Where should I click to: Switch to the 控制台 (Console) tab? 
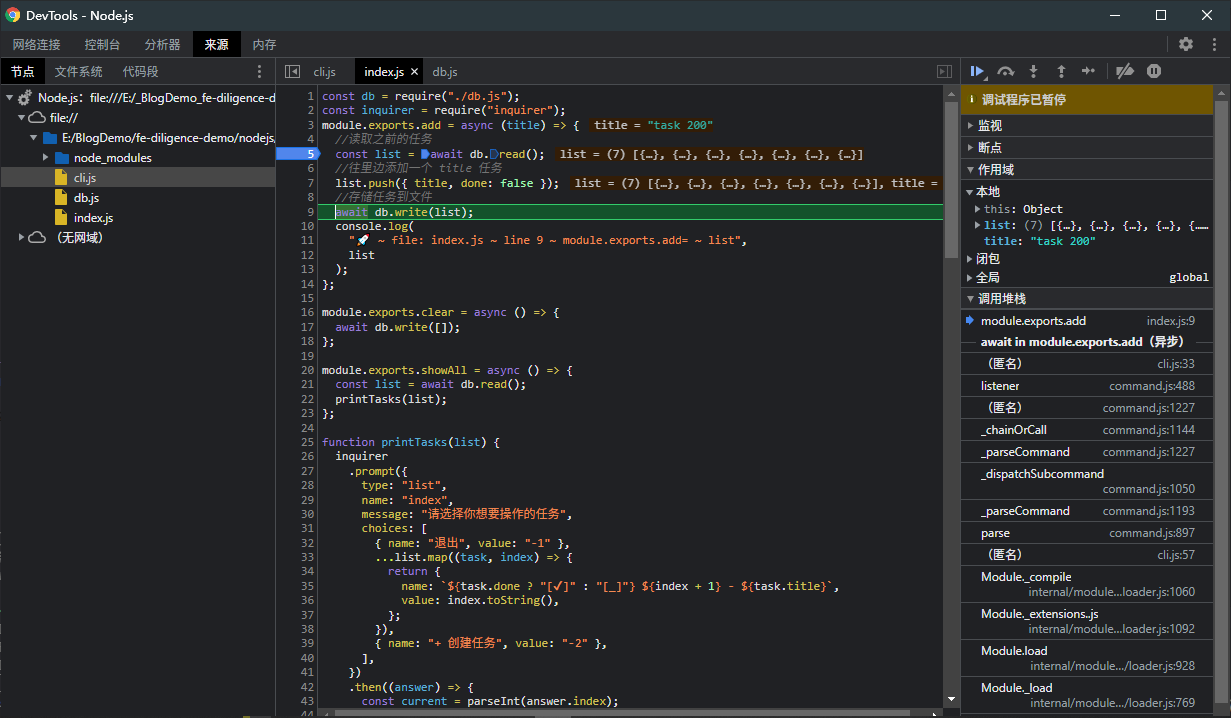102,44
